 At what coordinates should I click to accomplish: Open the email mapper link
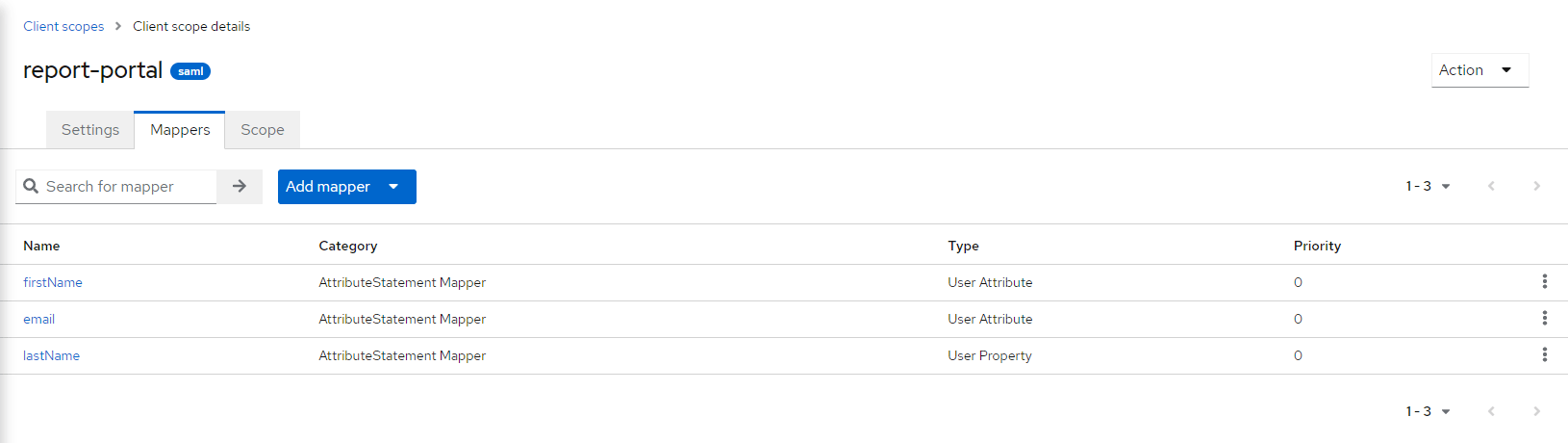pos(39,319)
